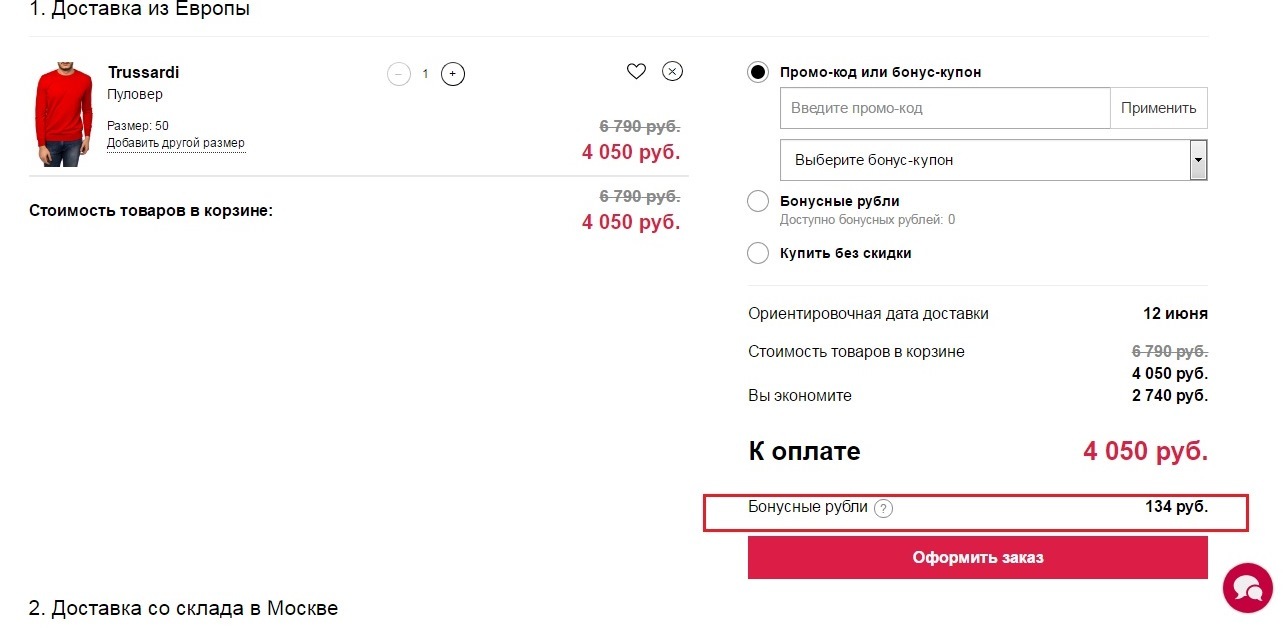This screenshot has height=628, width=1283.
Task: Expand the Выберите бонус-купон dropdown
Action: click(994, 160)
